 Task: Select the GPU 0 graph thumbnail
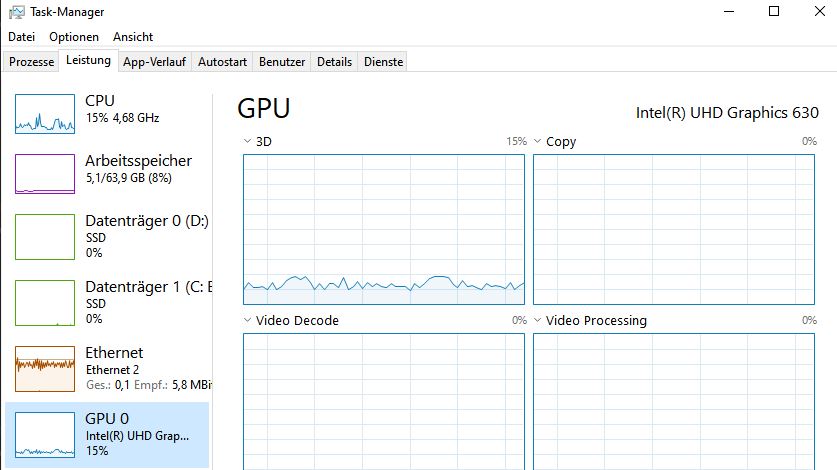coord(45,435)
